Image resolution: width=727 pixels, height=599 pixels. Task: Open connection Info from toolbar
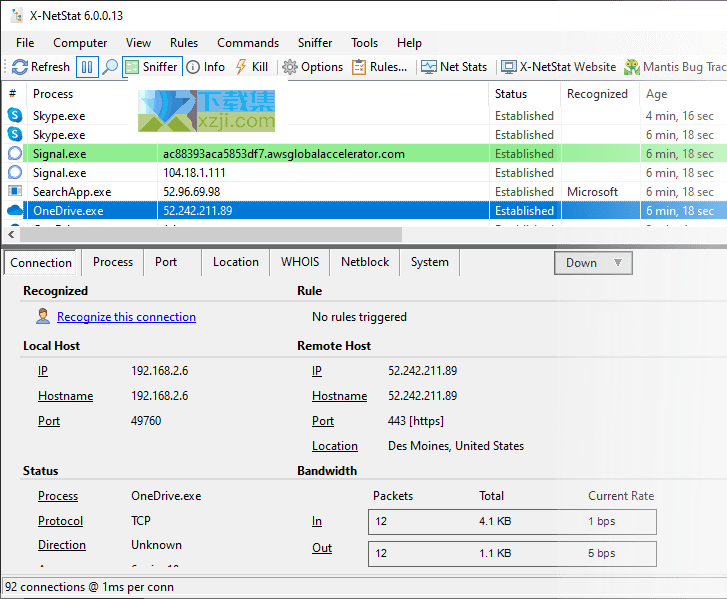pos(205,67)
